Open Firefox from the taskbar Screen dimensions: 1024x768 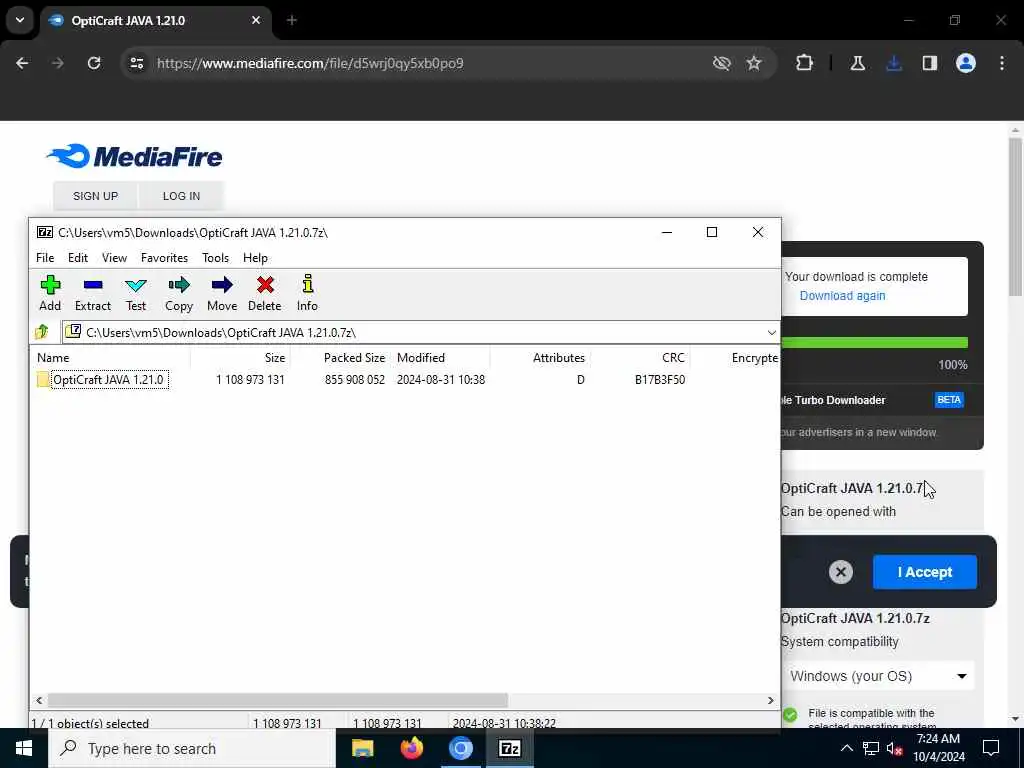tap(411, 748)
